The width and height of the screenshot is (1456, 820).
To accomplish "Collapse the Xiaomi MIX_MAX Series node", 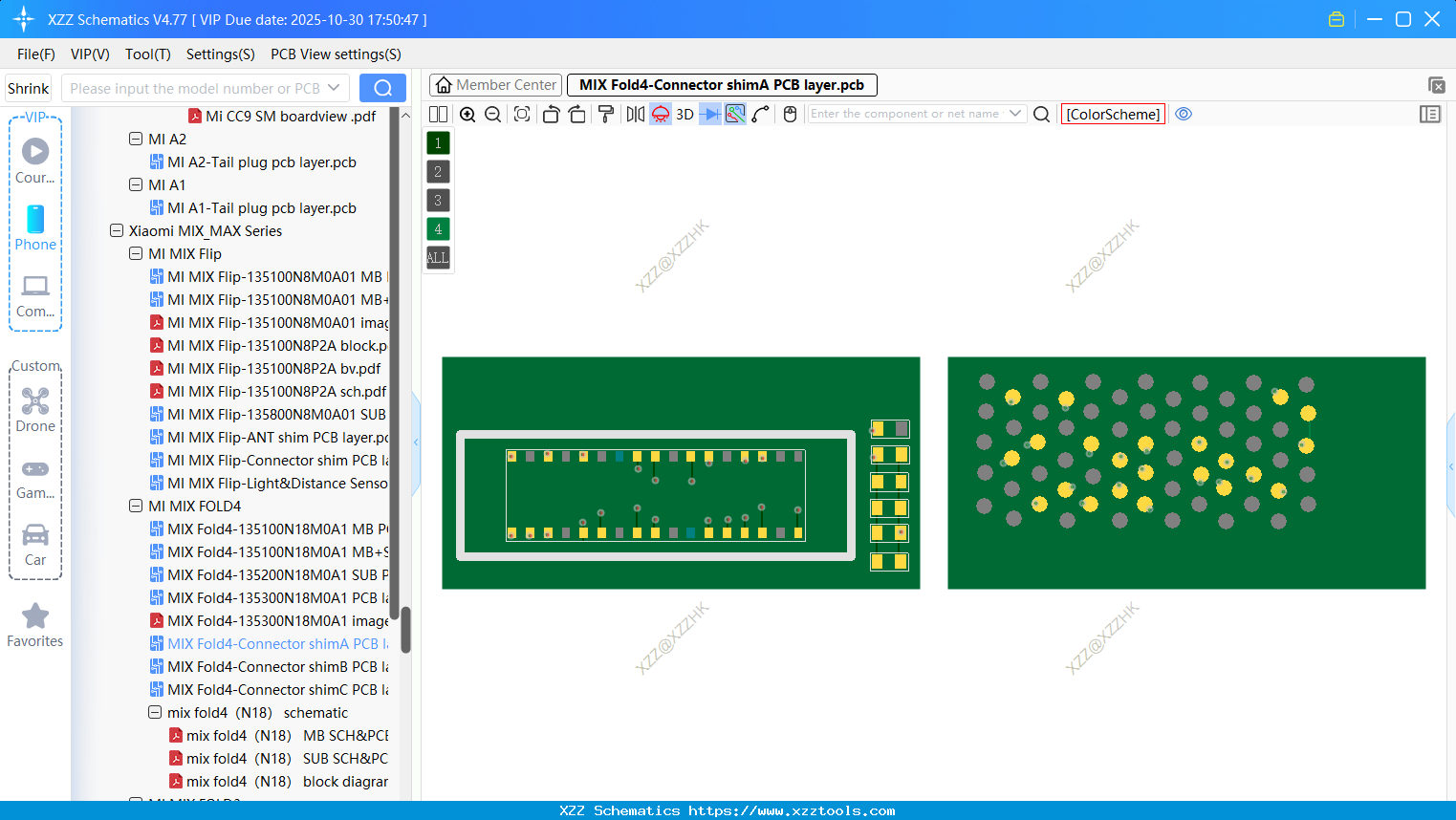I will click(x=117, y=230).
